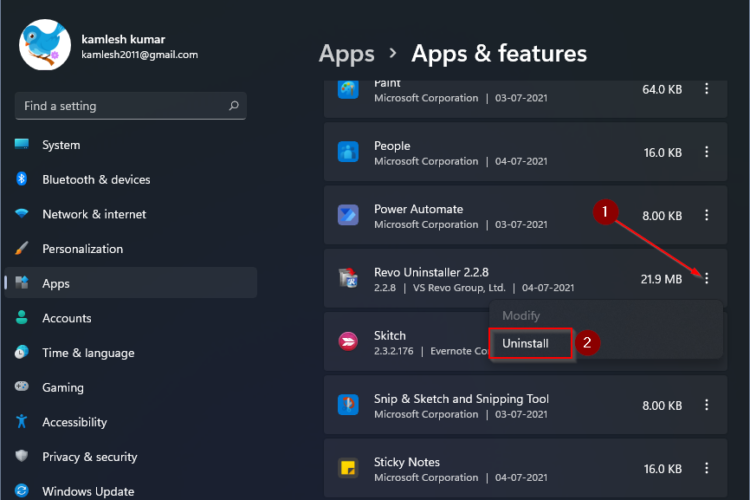750x500 pixels.
Task: Focus the Find a setting search box
Action: [120, 106]
